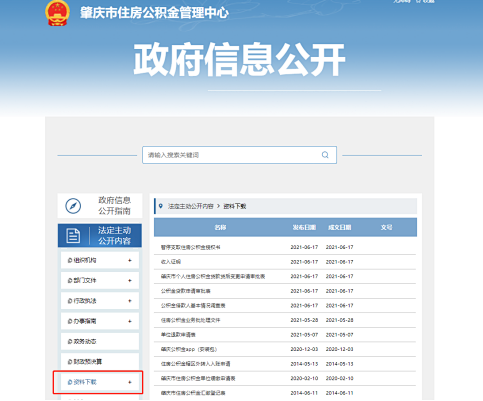This screenshot has width=483, height=401.
Task: Click the bullet icon beside 政务动态
Action: 70,342
